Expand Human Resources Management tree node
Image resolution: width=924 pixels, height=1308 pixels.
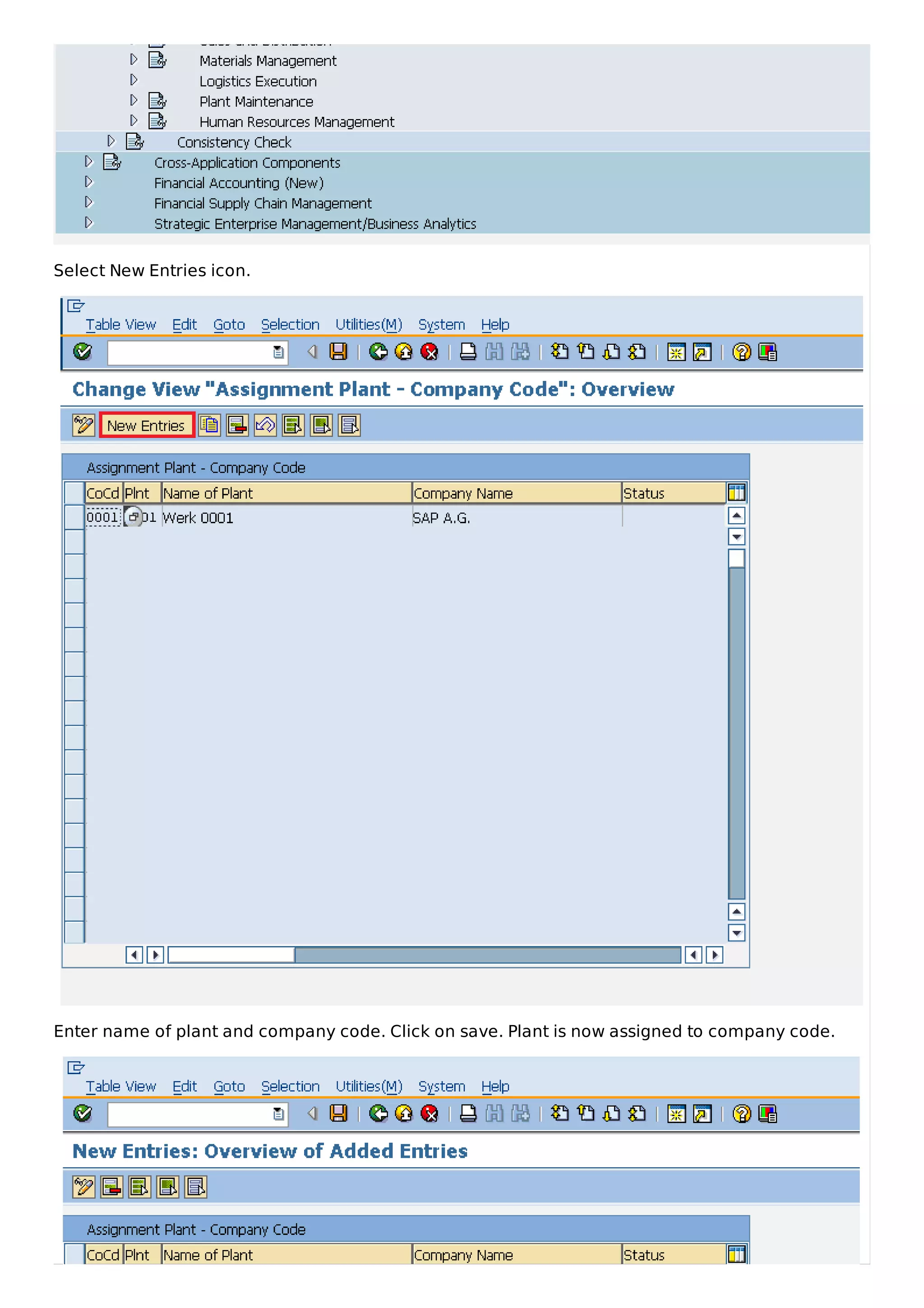(x=134, y=121)
